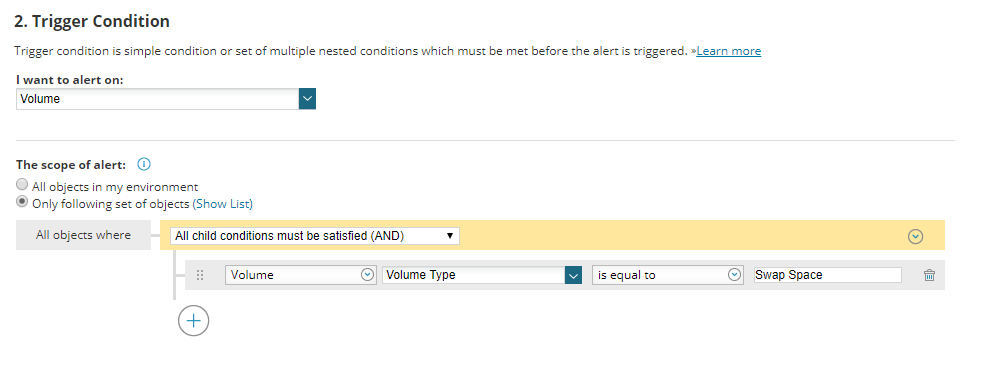Click the circular arrow in the 'is equal to' field
The height and width of the screenshot is (372, 982).
click(x=735, y=275)
